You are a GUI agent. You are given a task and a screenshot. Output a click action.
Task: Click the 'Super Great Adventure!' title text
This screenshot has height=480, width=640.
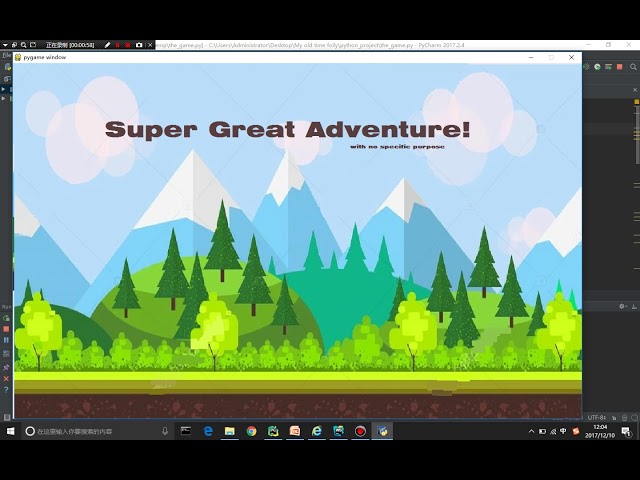click(x=287, y=129)
